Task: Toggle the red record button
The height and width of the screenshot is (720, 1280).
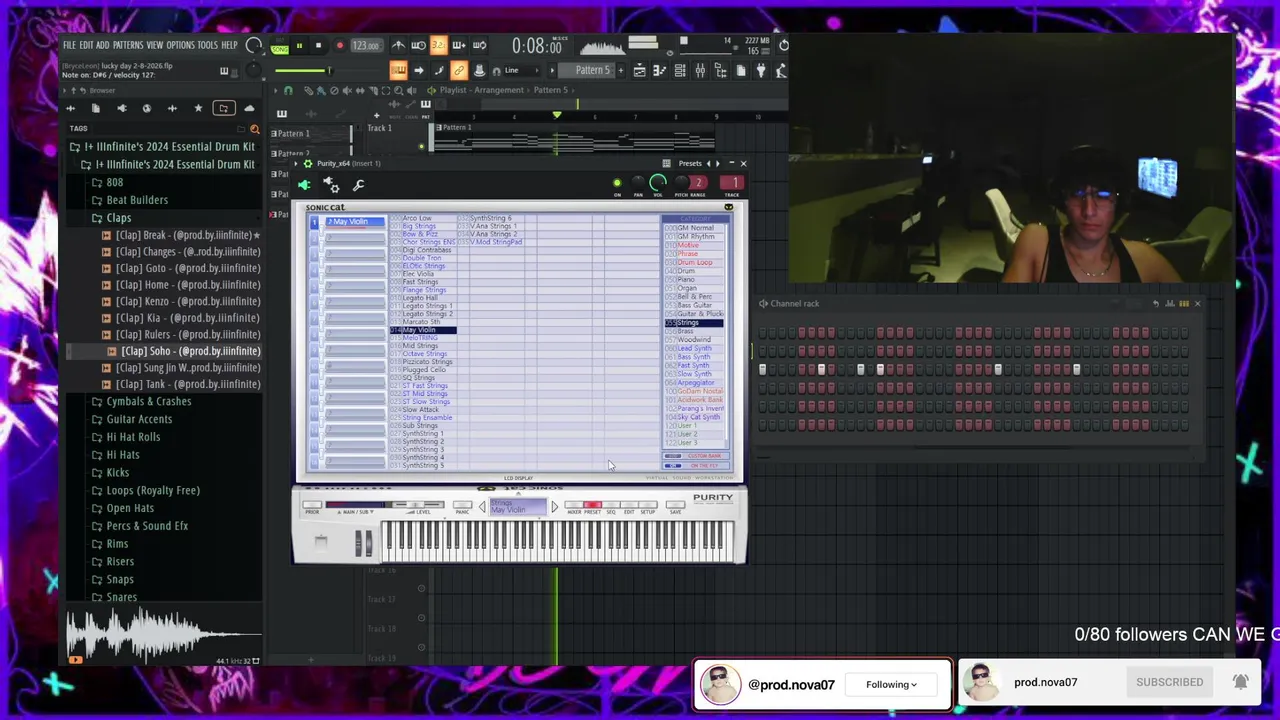Action: (340, 46)
